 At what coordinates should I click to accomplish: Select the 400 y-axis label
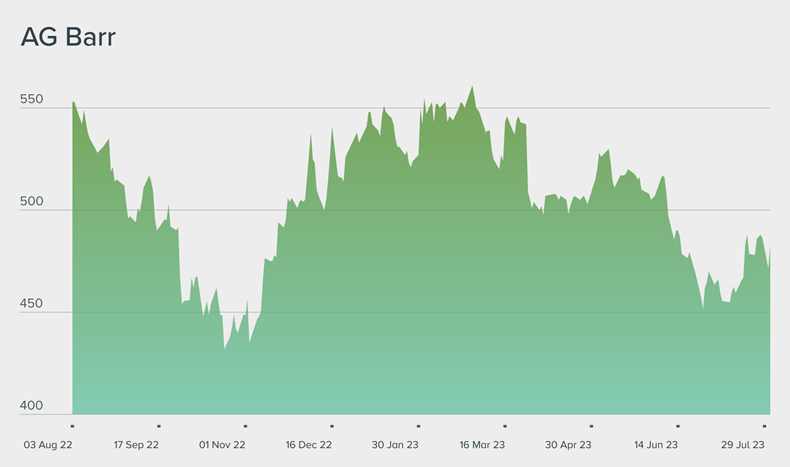tap(32, 406)
